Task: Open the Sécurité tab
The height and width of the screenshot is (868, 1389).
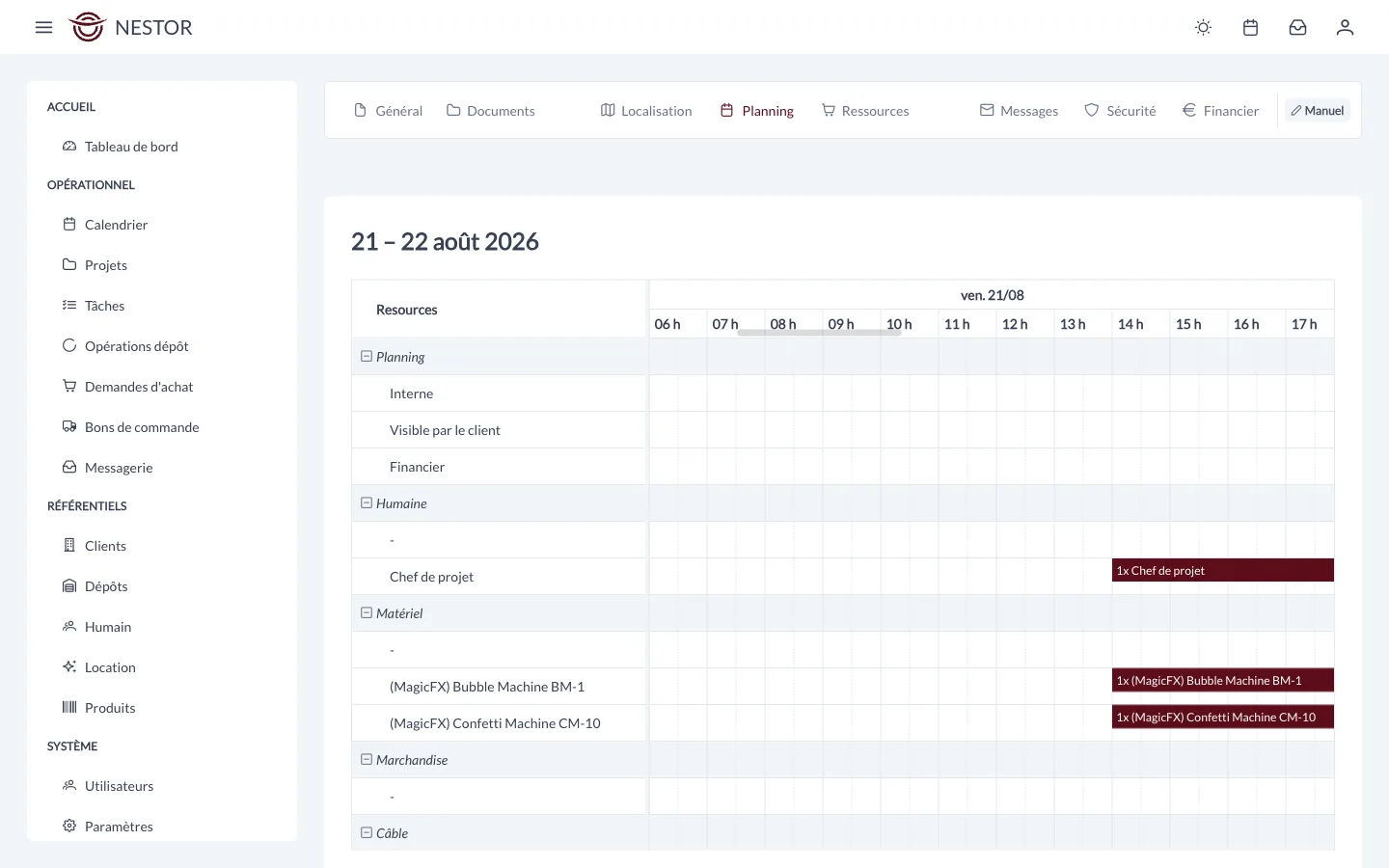Action: (x=1120, y=111)
